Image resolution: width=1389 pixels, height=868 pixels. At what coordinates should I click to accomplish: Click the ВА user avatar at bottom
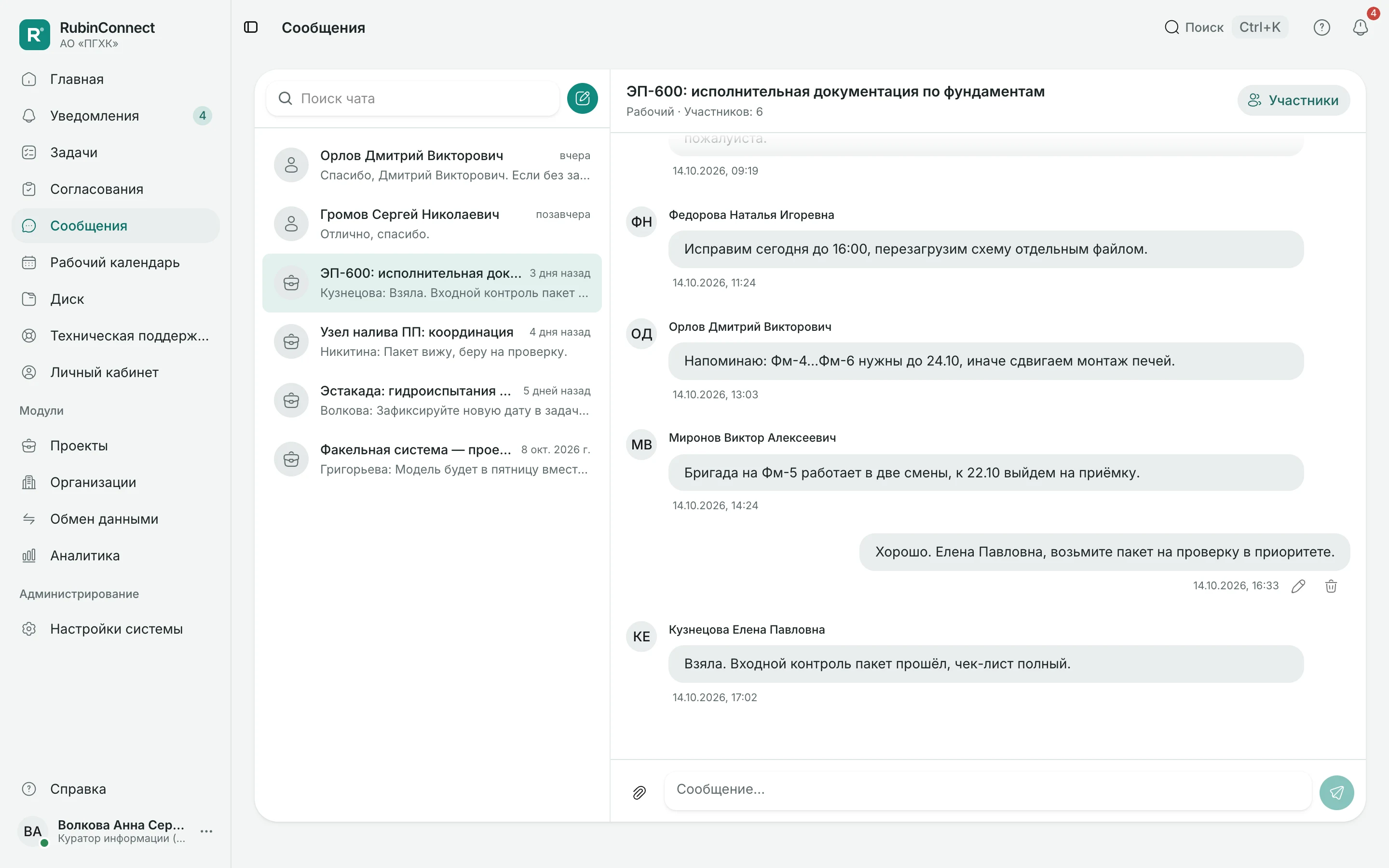point(33,831)
